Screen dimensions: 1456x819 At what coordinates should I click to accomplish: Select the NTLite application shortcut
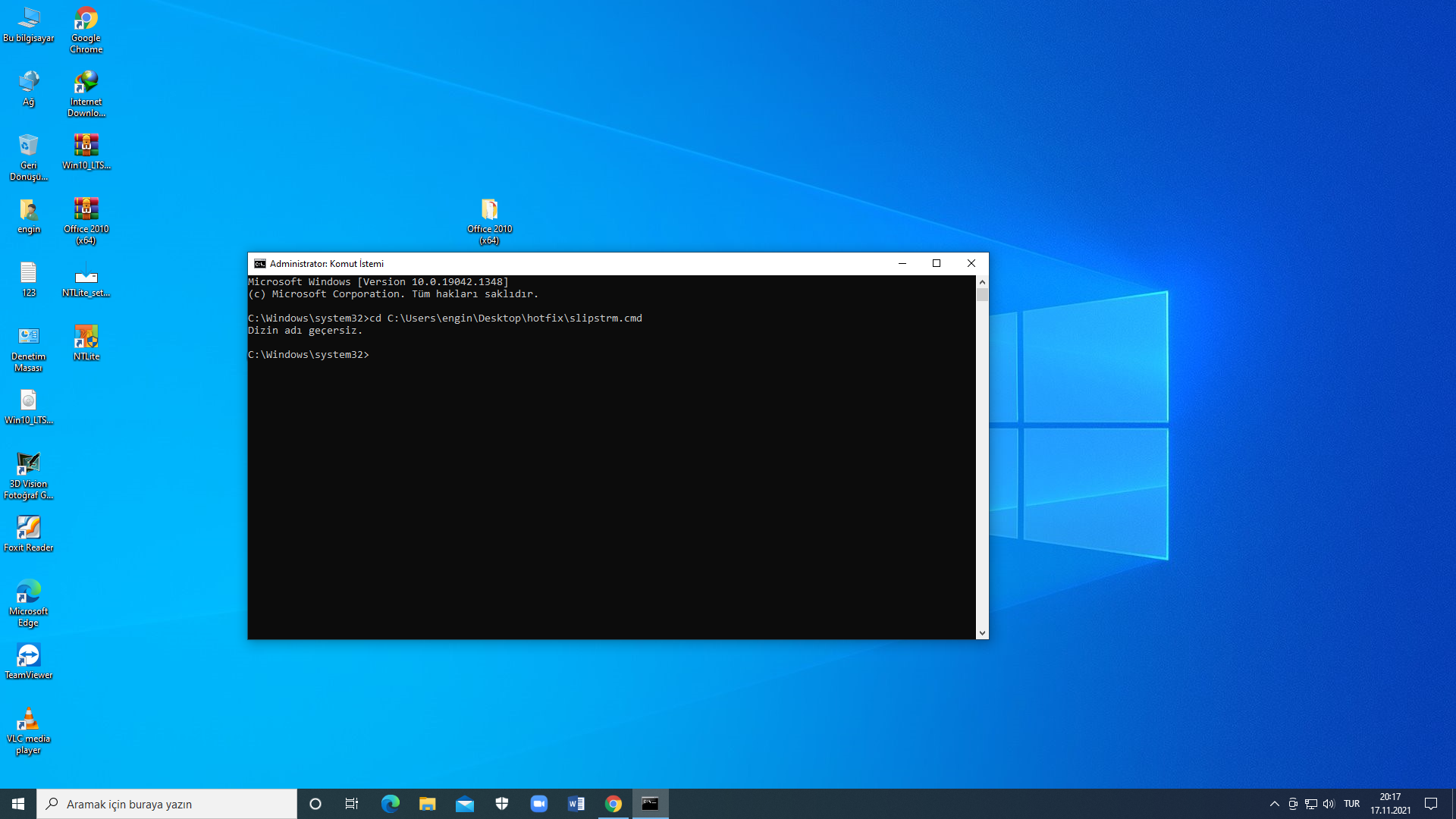(x=86, y=343)
